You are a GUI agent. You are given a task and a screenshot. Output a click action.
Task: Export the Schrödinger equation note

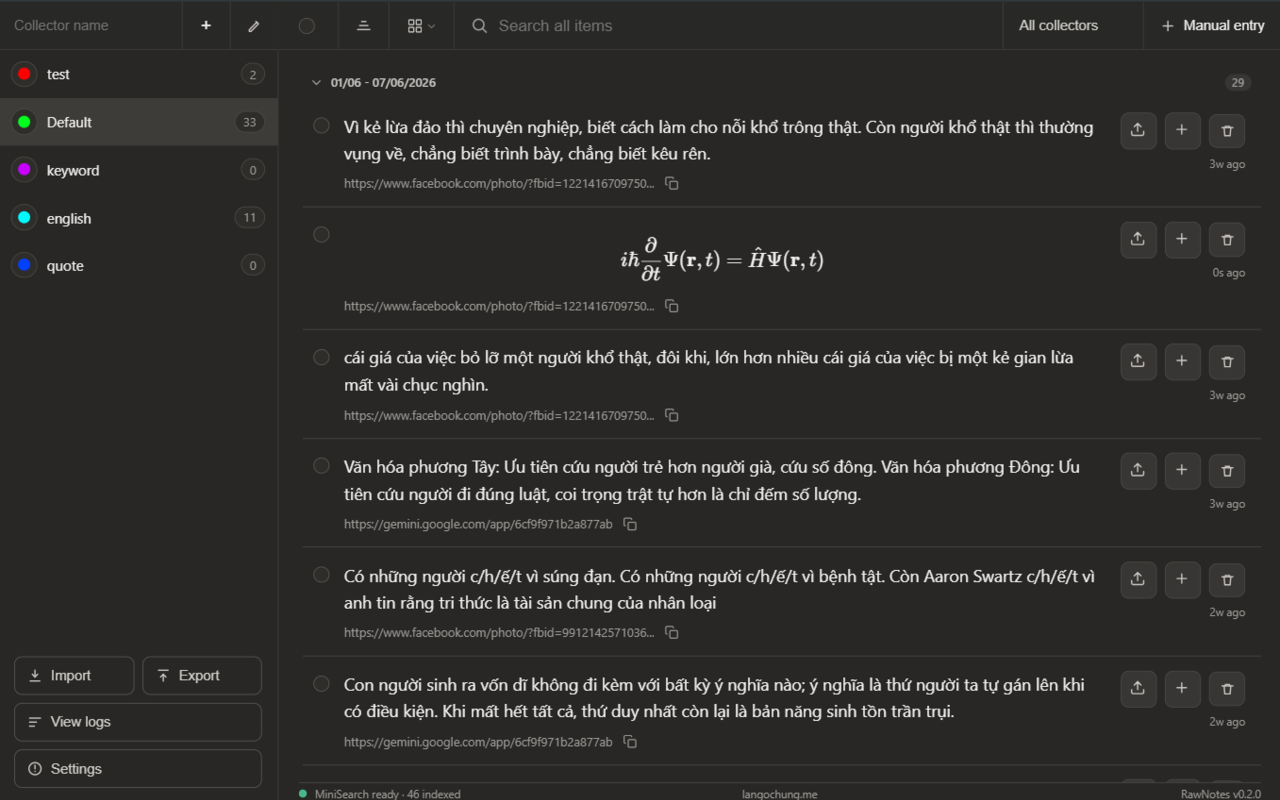1138,240
